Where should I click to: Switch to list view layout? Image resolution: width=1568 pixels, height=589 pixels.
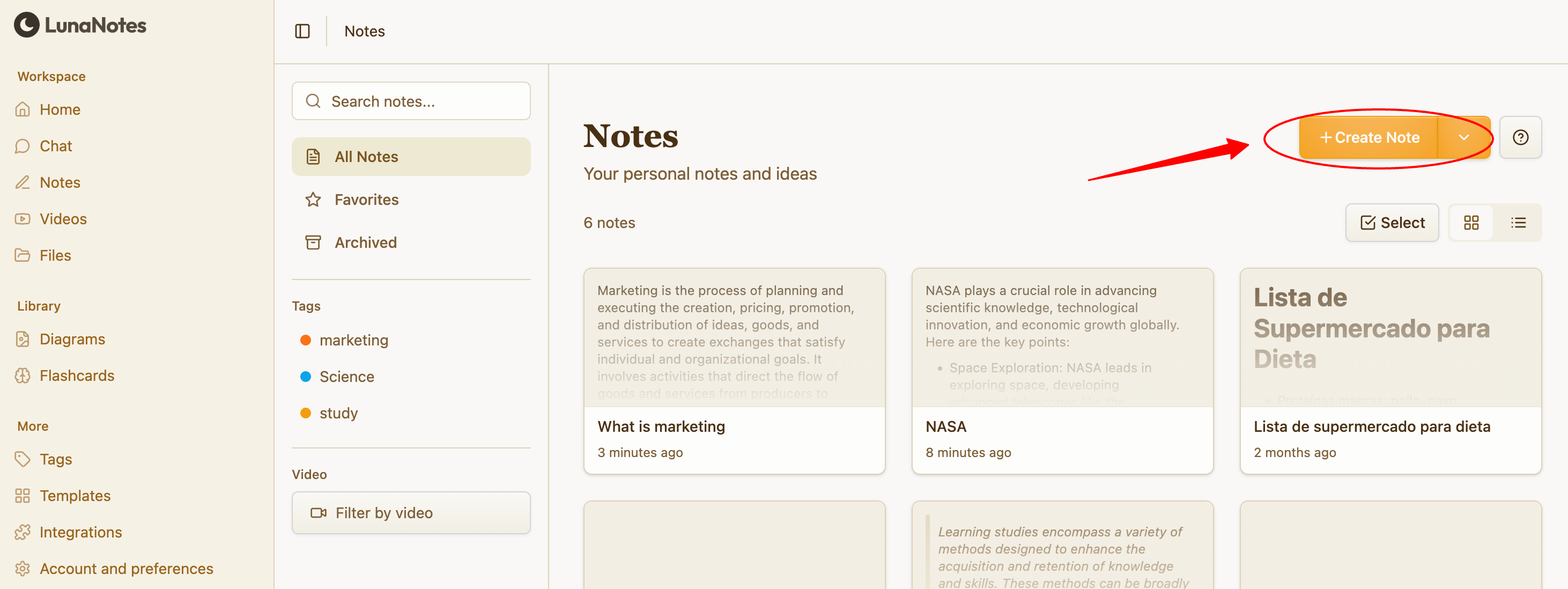[x=1518, y=223]
